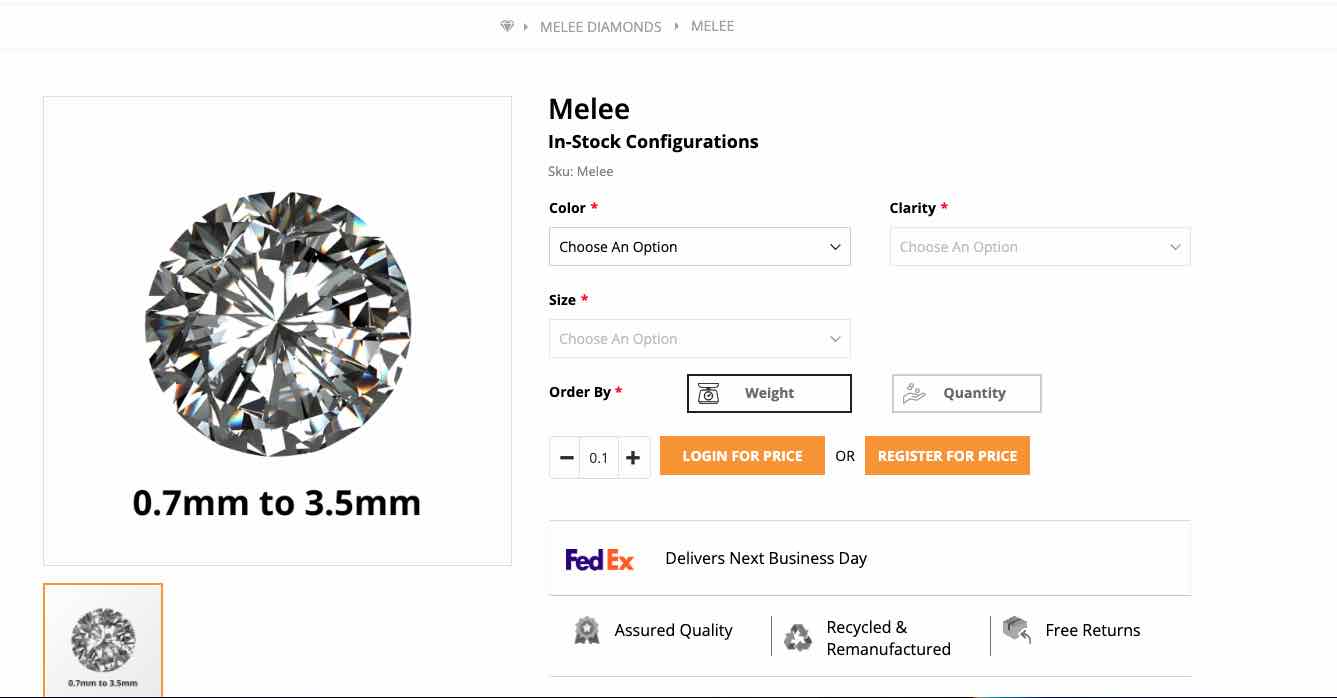The width and height of the screenshot is (1337, 698).
Task: Select the Quantity hand icon
Action: pyautogui.click(x=914, y=393)
